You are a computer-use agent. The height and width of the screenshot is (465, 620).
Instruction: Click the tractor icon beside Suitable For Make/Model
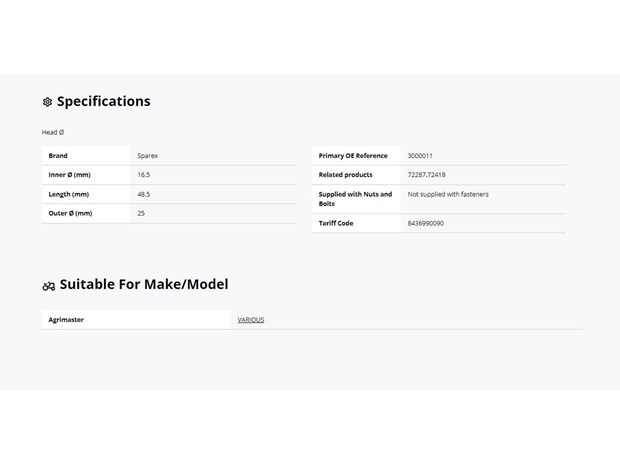pyautogui.click(x=49, y=286)
